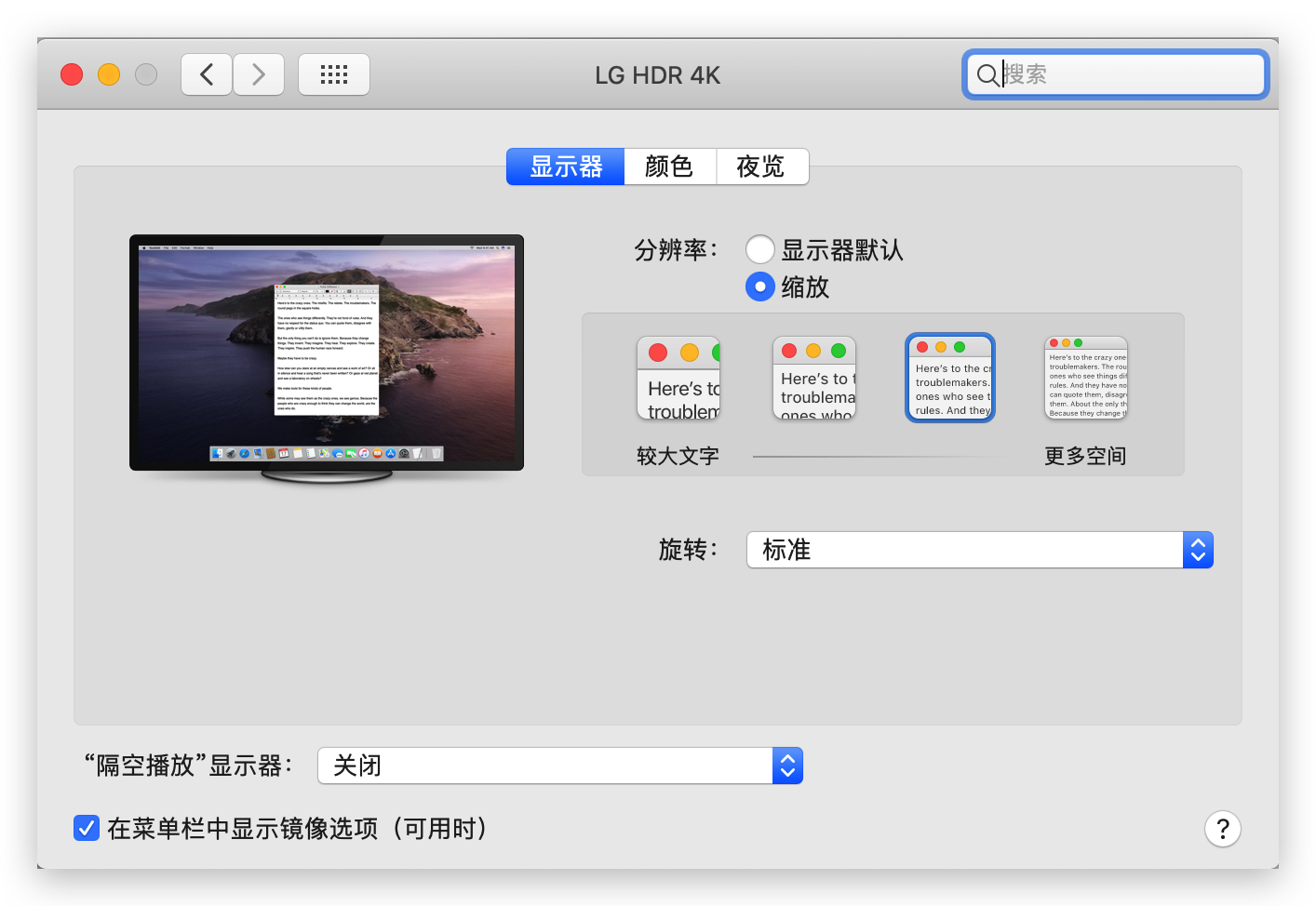Click into the 搜索 search field
Image resolution: width=1316 pixels, height=906 pixels.
click(1115, 74)
